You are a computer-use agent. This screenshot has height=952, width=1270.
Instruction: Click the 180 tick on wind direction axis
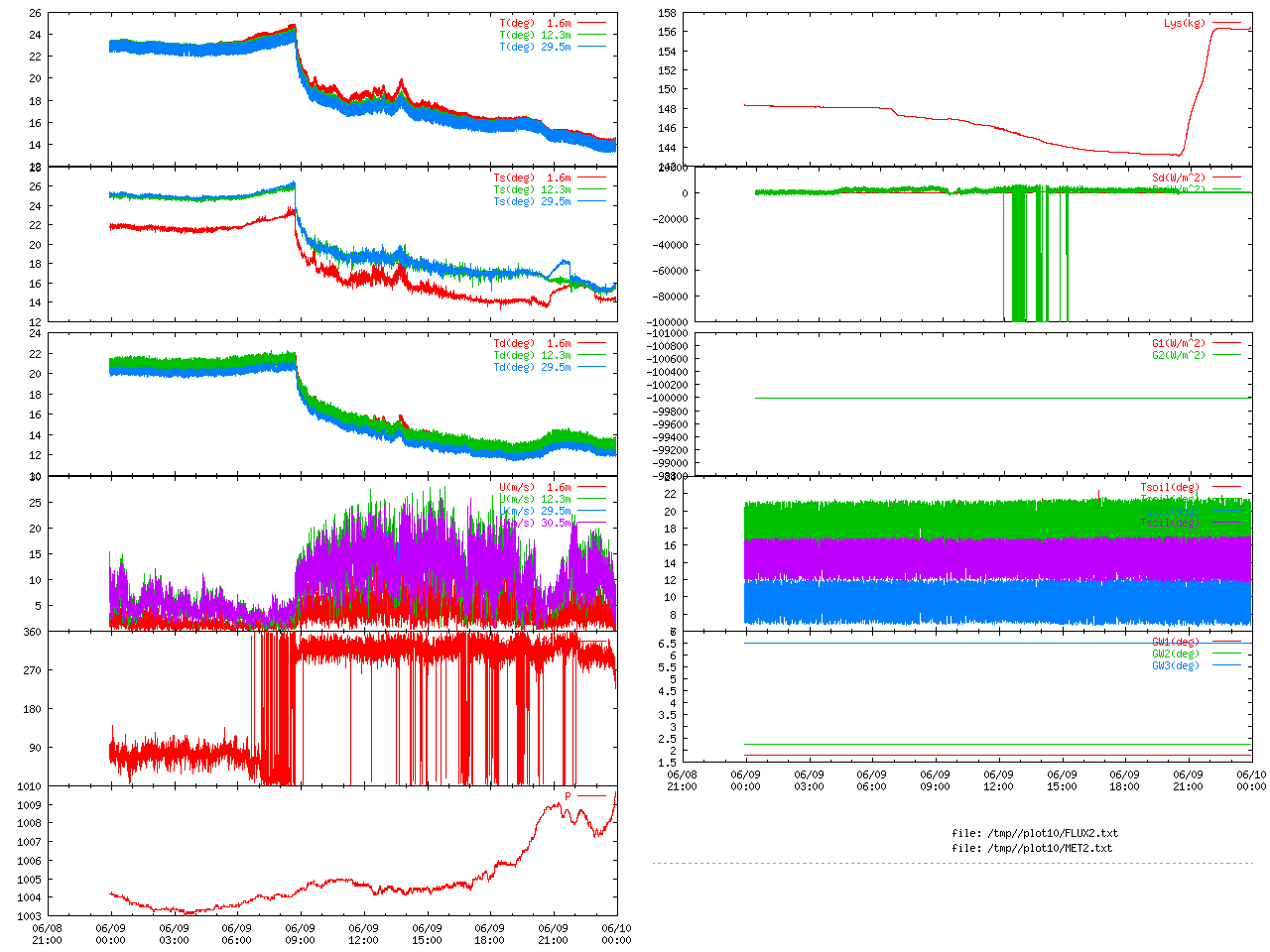32,709
